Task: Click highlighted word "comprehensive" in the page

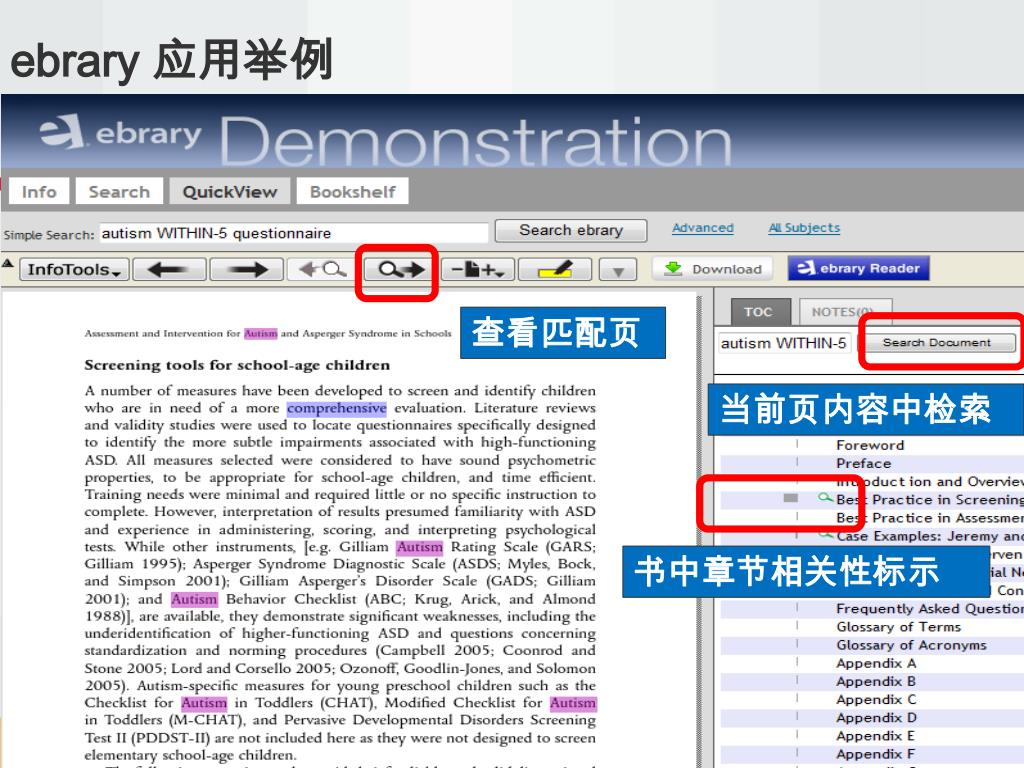Action: [336, 408]
